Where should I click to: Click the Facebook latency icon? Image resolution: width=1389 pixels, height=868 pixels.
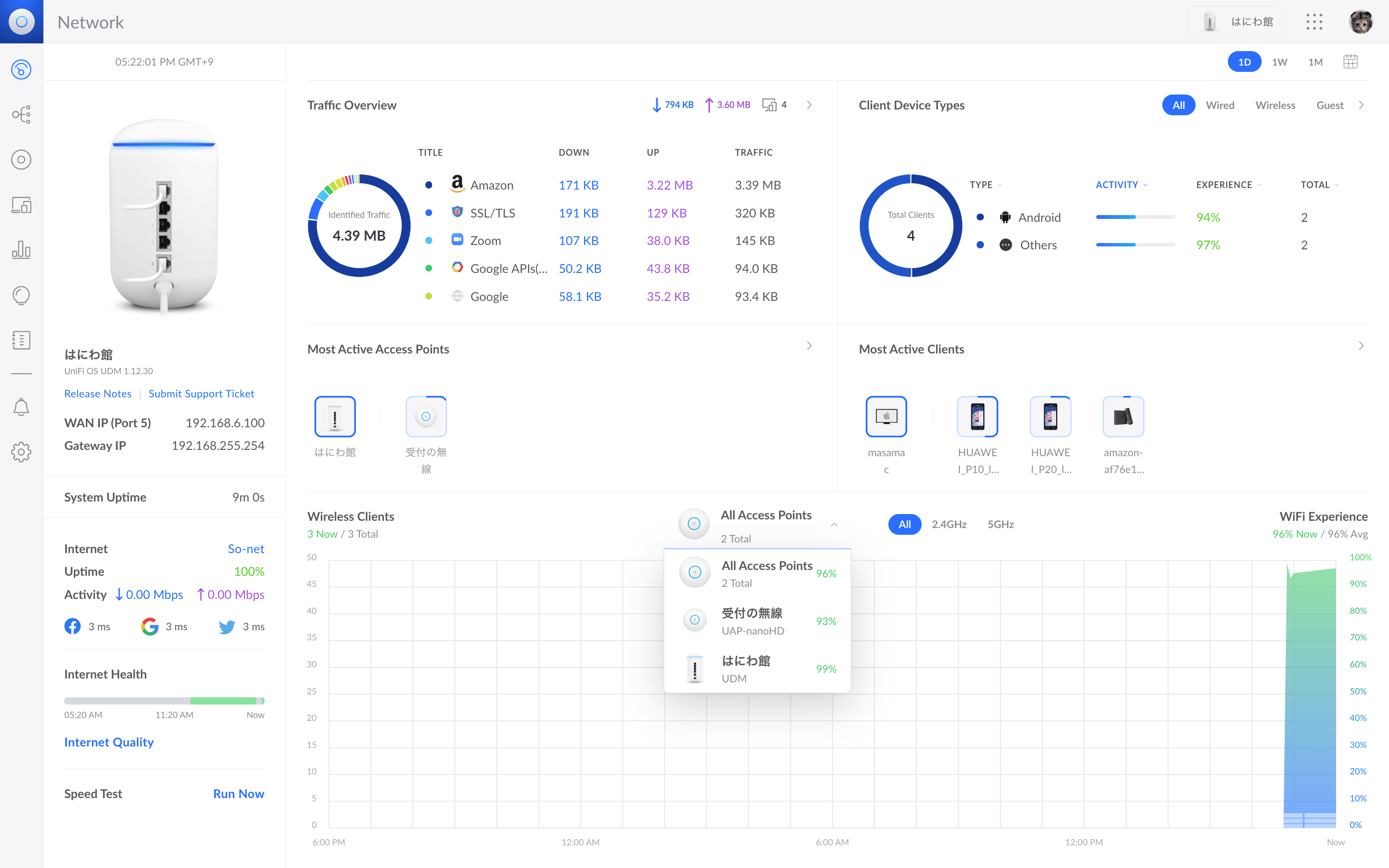[x=72, y=626]
